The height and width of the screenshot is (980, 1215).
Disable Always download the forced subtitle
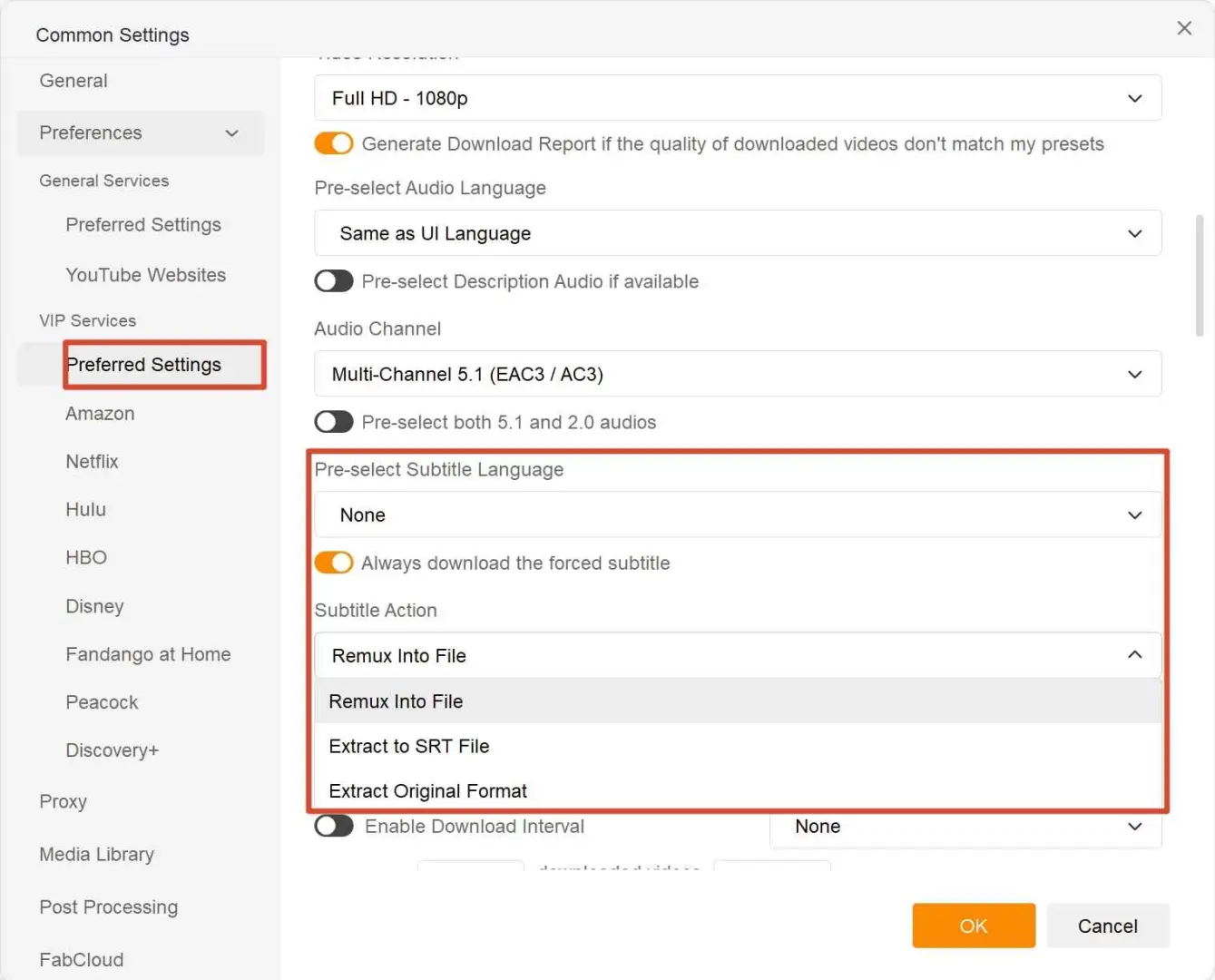(x=334, y=563)
